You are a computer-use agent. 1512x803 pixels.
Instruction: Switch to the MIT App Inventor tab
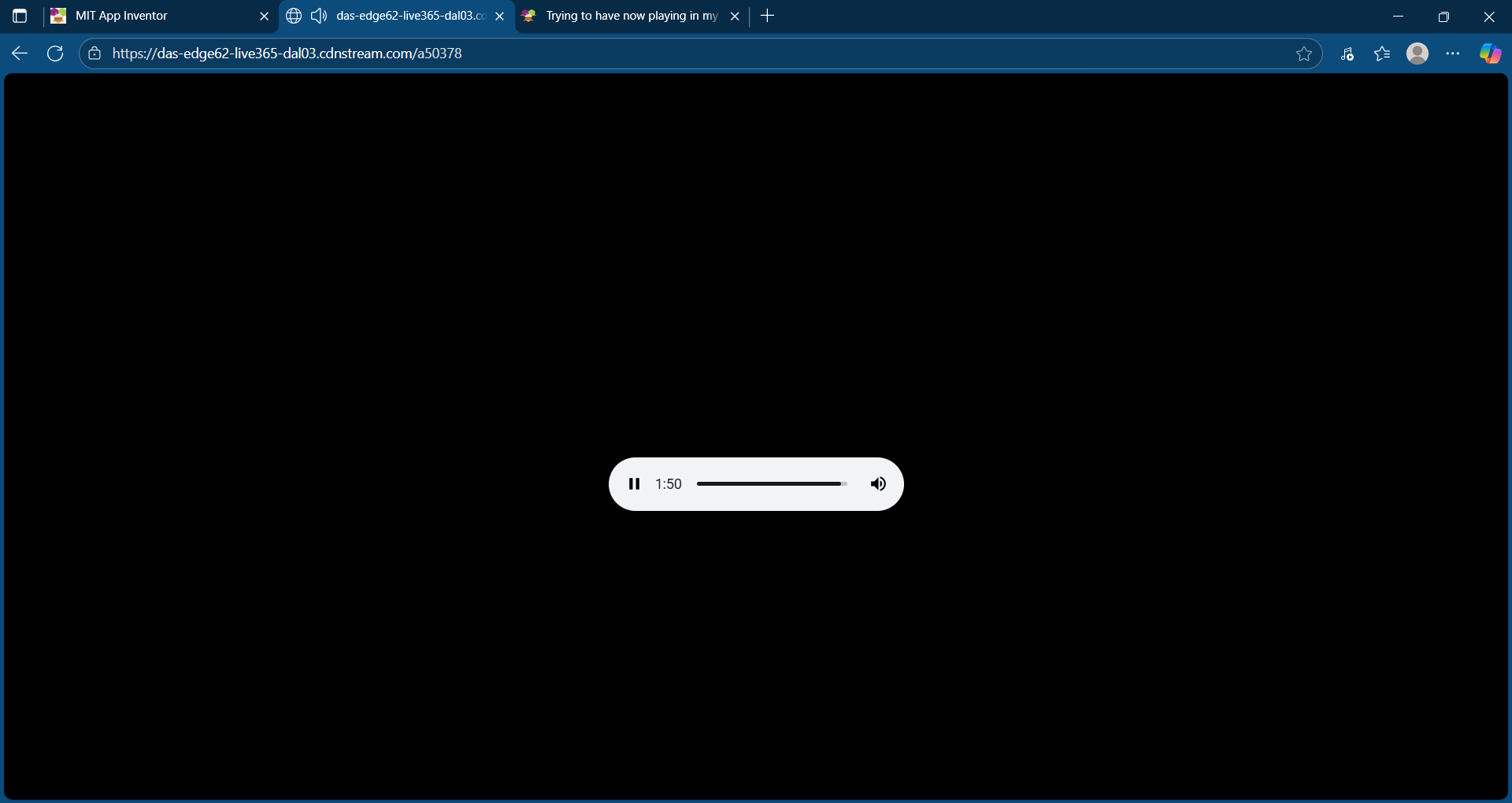coord(150,16)
